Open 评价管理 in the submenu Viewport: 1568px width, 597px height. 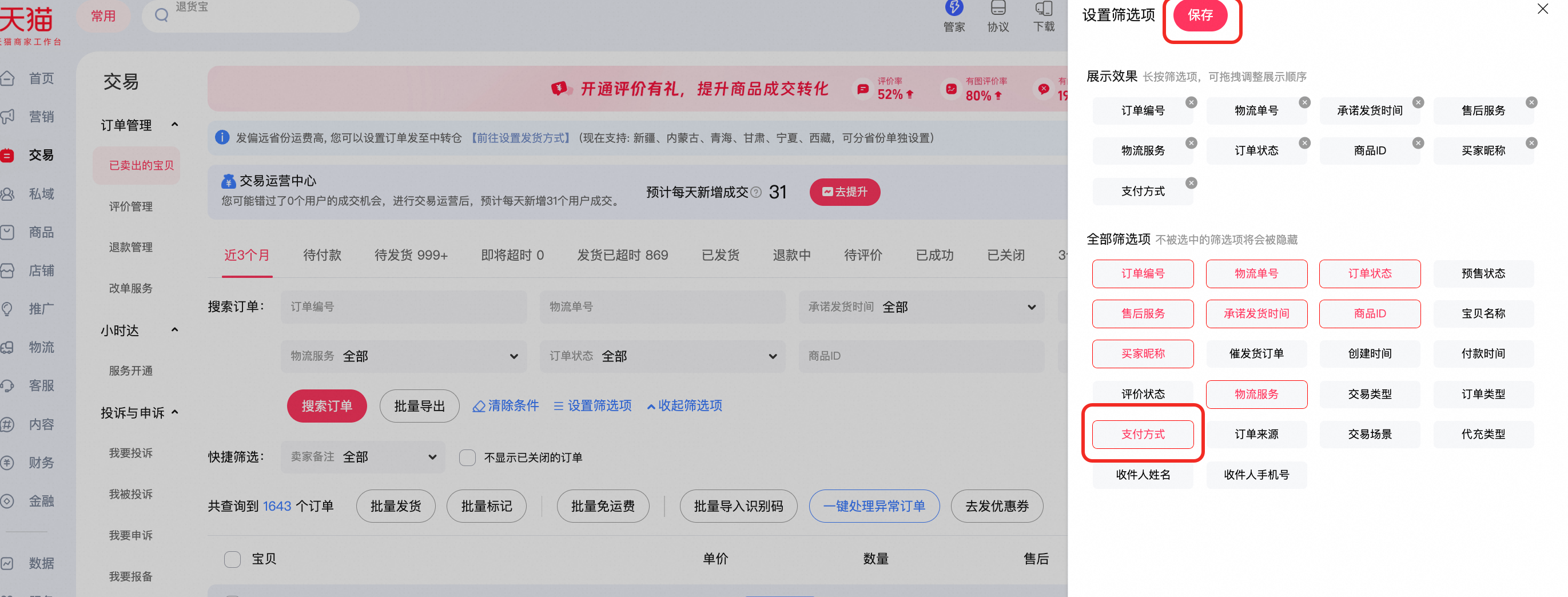(131, 207)
